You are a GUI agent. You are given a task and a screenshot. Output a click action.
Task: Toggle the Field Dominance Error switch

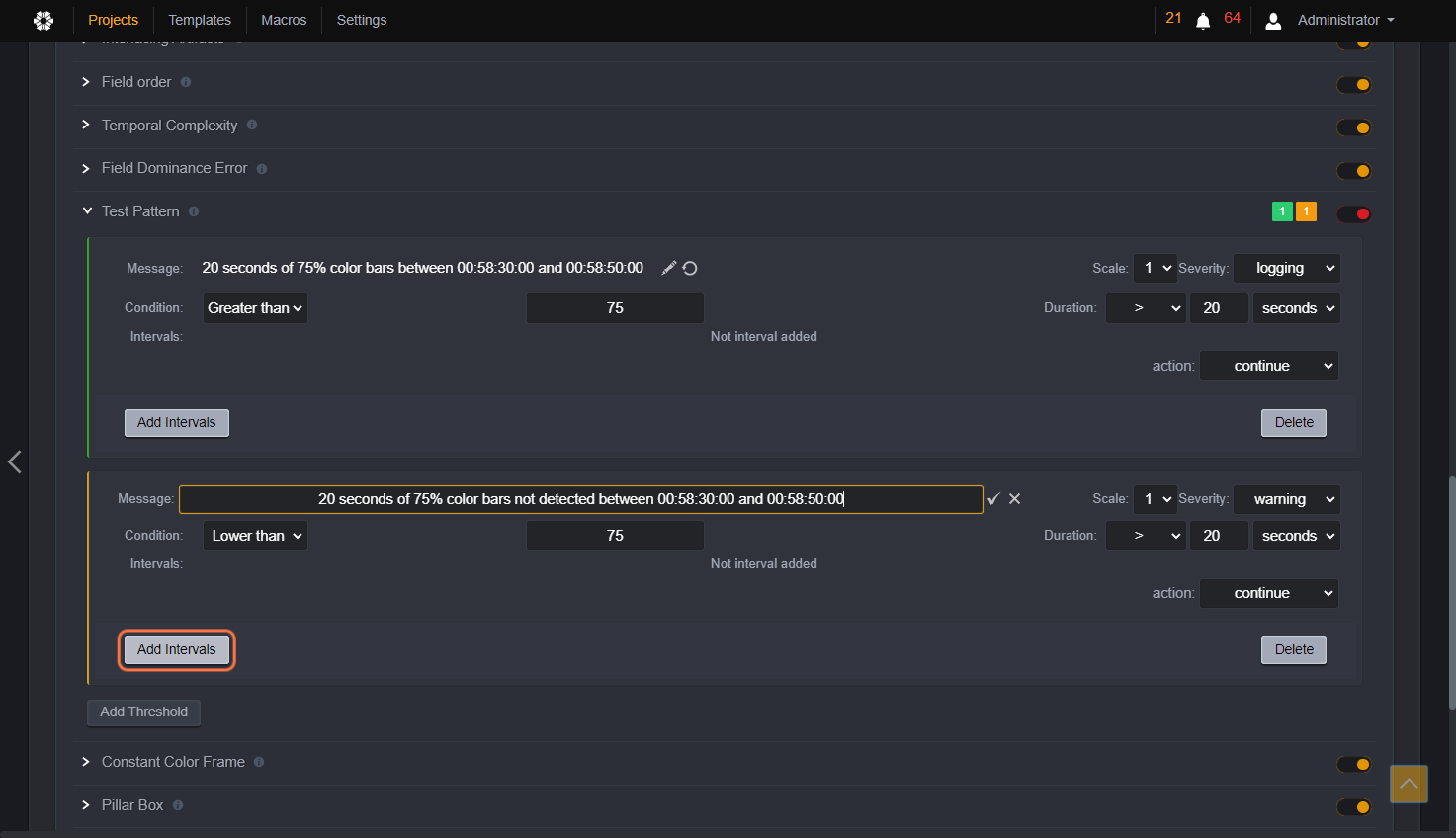tap(1354, 171)
